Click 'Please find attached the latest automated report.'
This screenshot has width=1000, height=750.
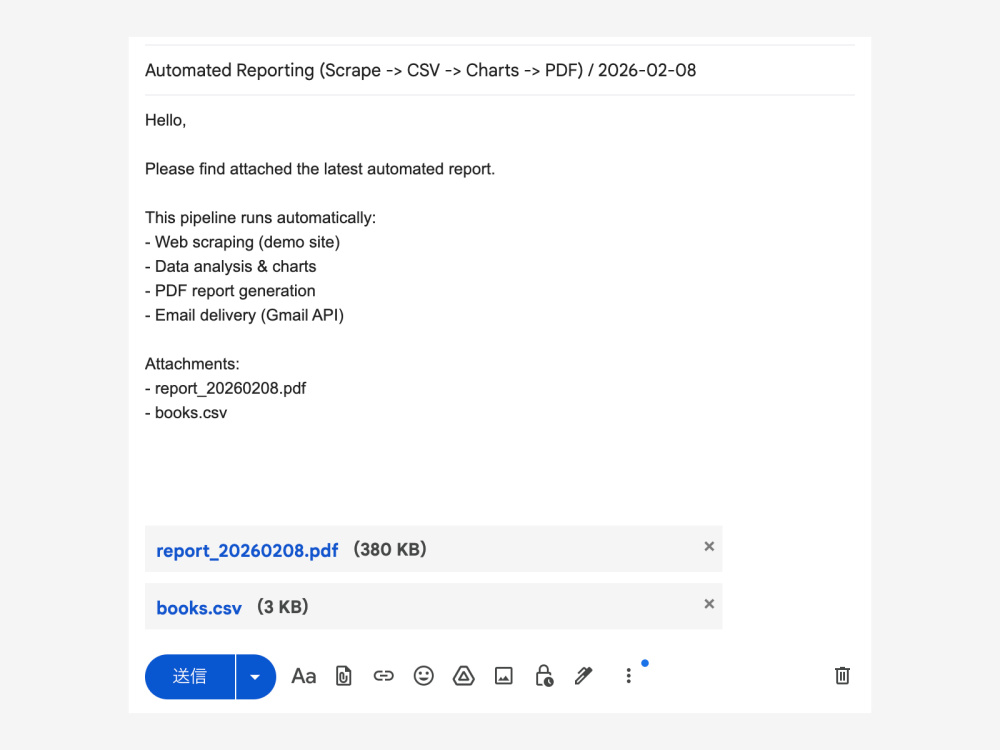click(x=320, y=169)
